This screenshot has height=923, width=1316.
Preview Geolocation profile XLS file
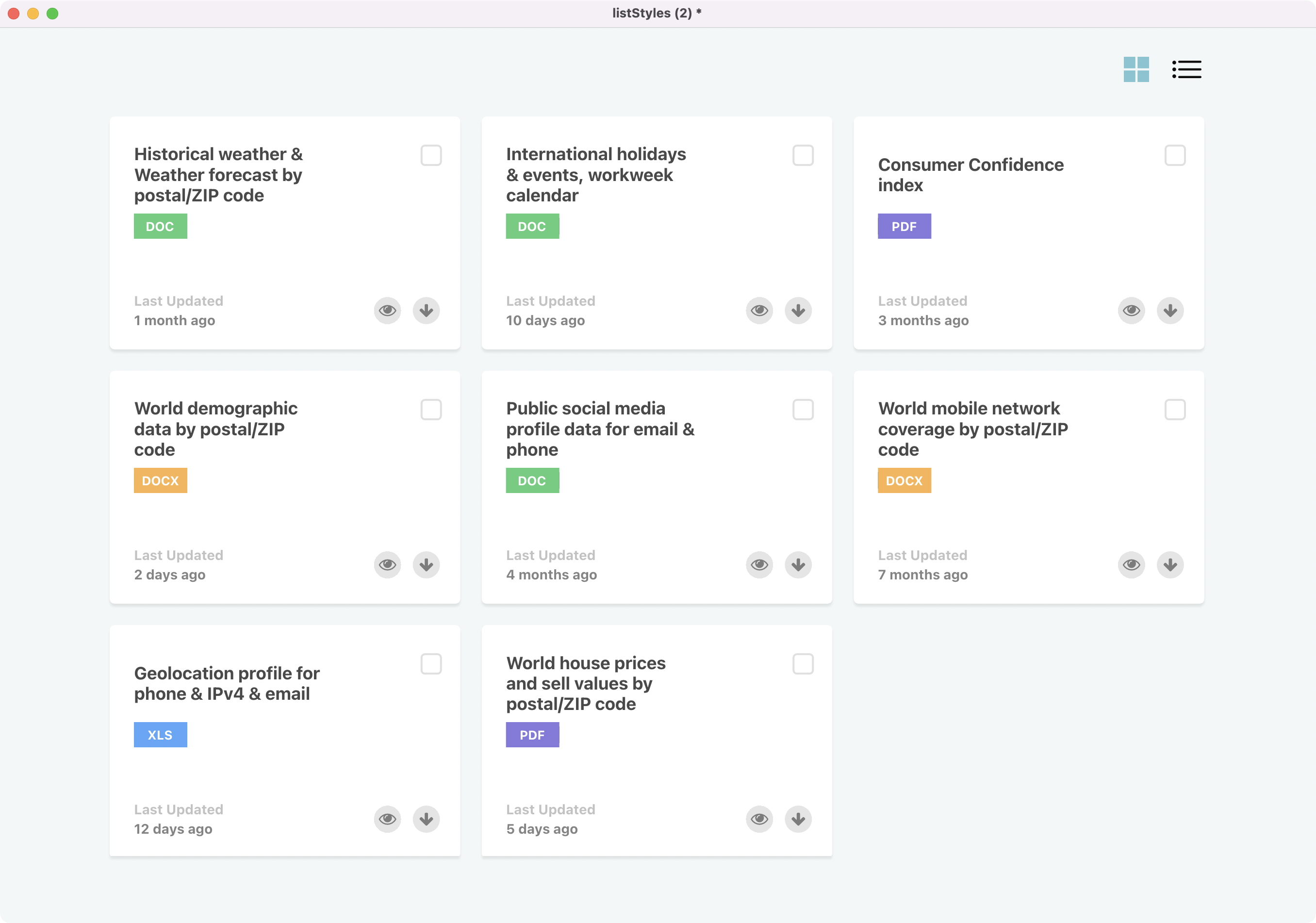pos(387,819)
